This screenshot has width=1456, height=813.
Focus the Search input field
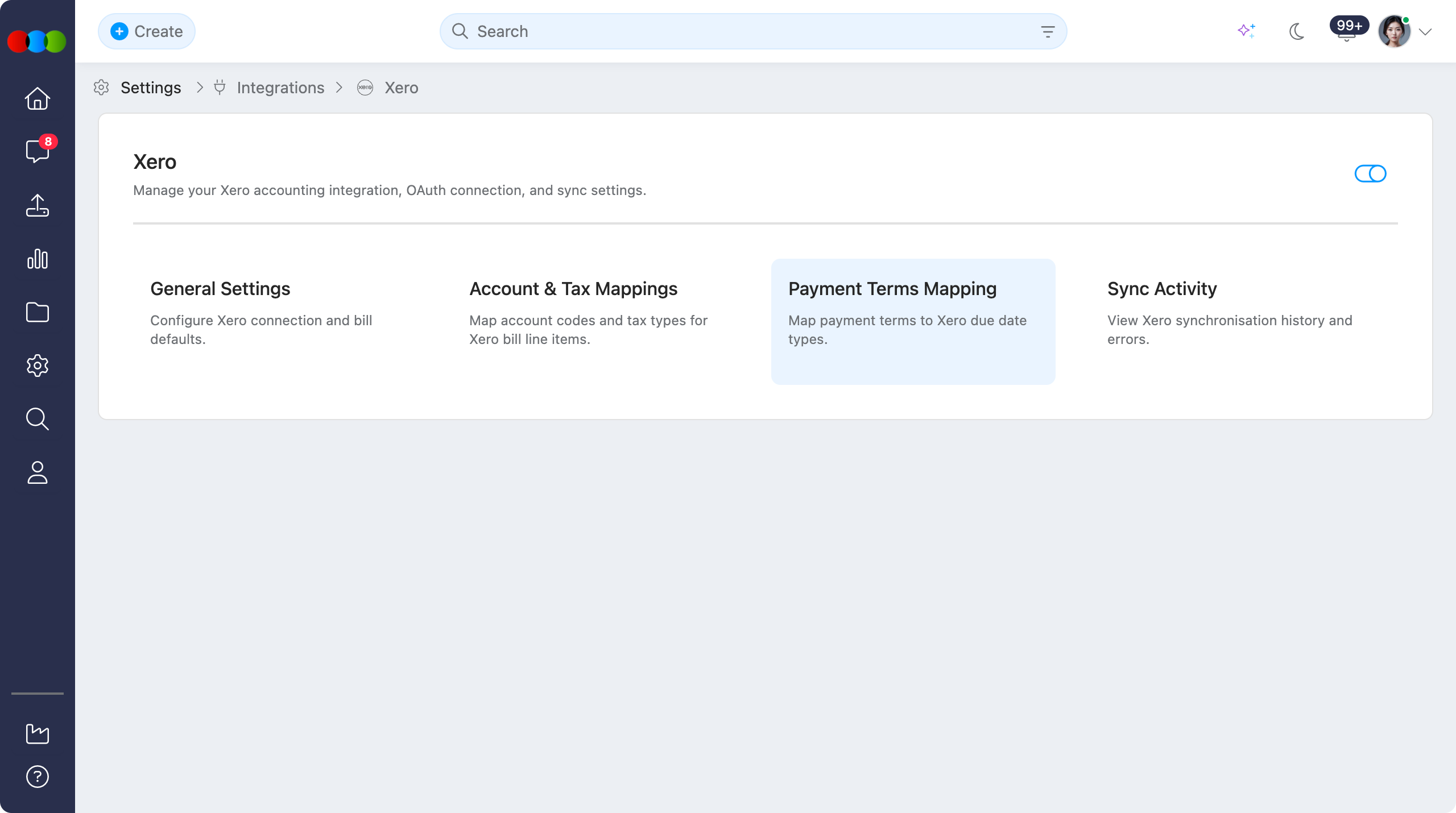click(x=753, y=31)
